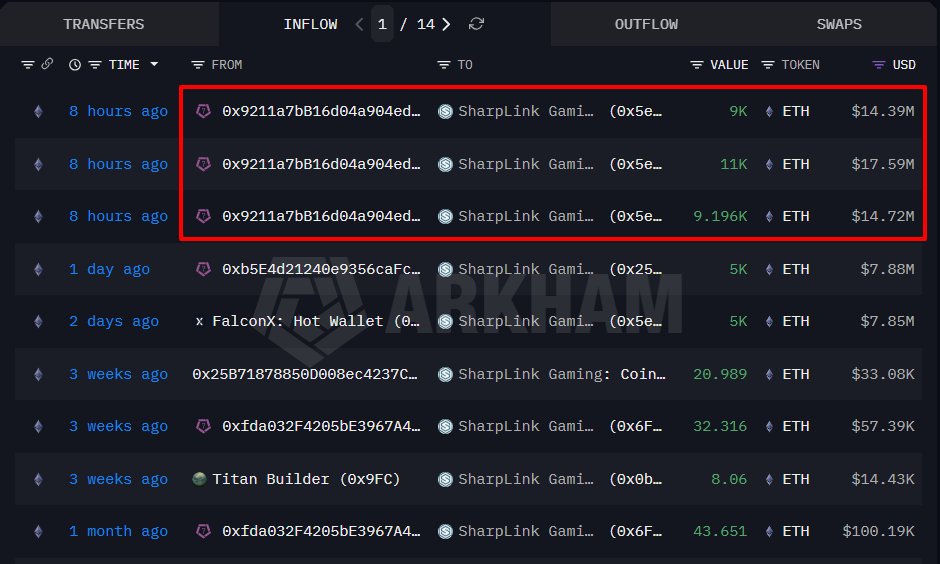Click ETH token icon in $7.85M row

pos(769,321)
